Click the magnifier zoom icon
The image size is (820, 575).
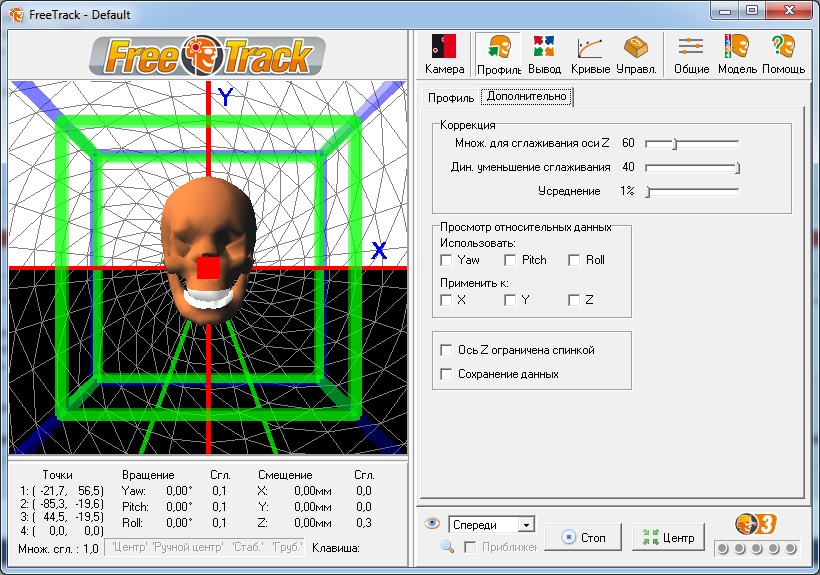click(x=447, y=547)
